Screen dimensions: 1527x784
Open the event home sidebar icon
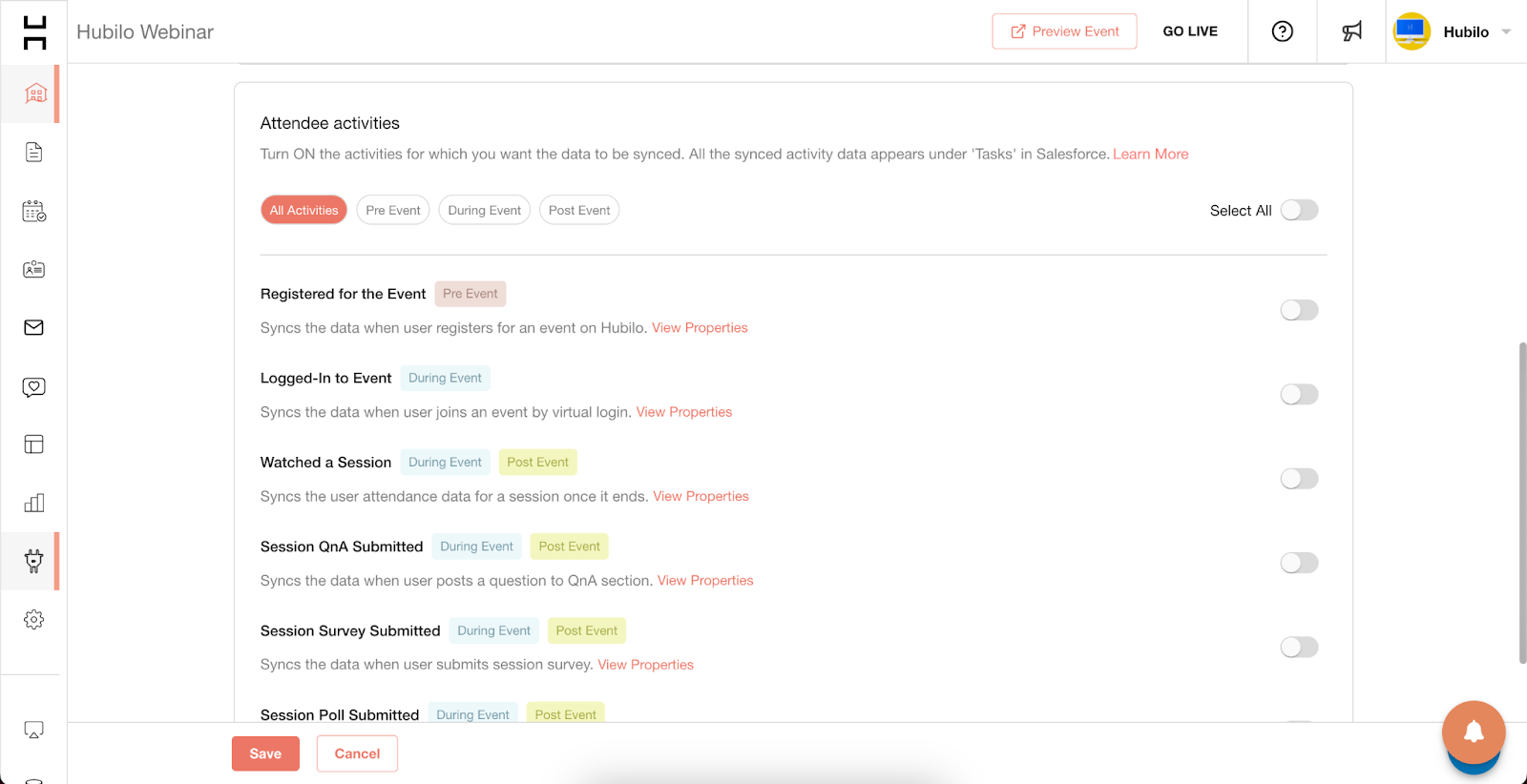click(x=35, y=93)
